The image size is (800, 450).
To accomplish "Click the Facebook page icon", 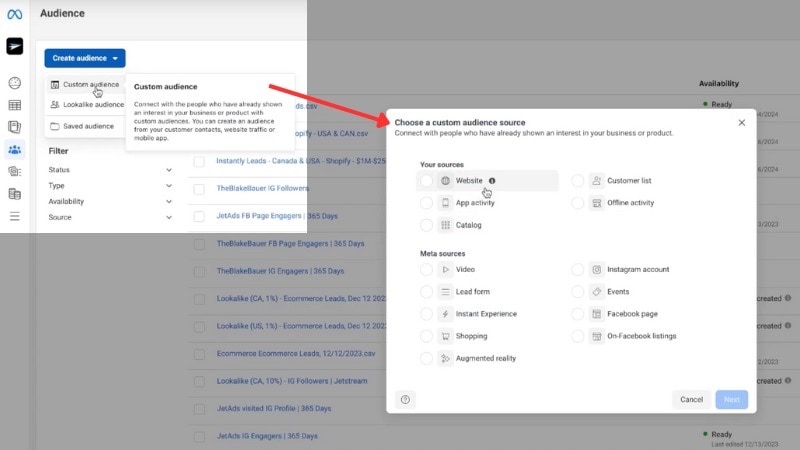I will [596, 314].
